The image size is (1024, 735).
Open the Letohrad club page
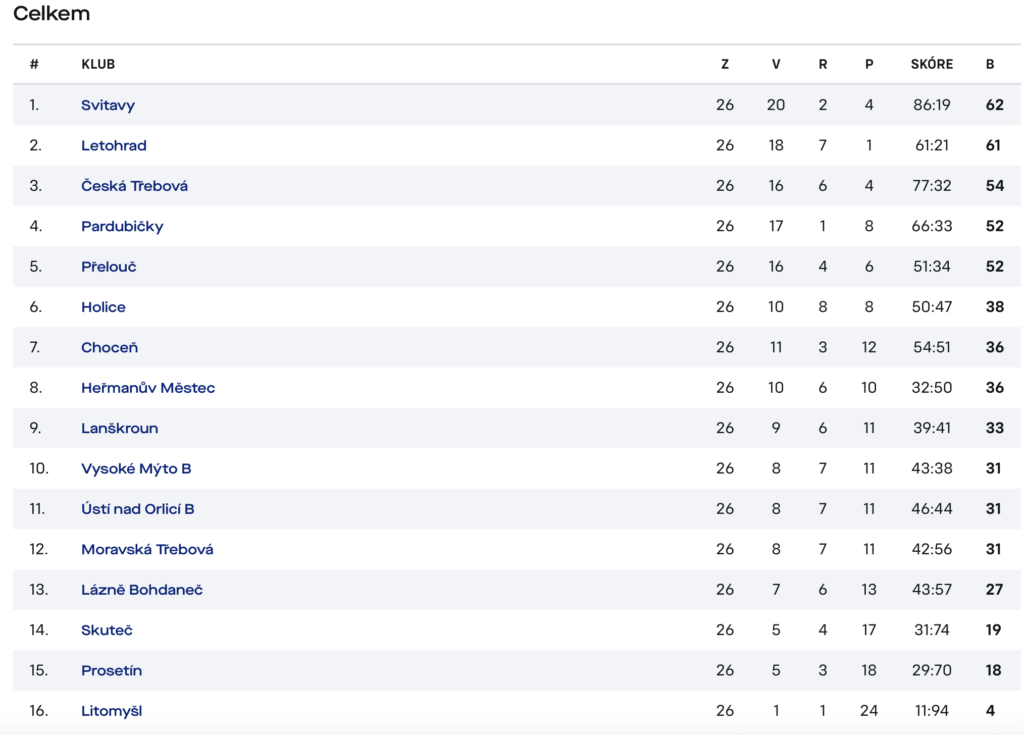(x=114, y=146)
